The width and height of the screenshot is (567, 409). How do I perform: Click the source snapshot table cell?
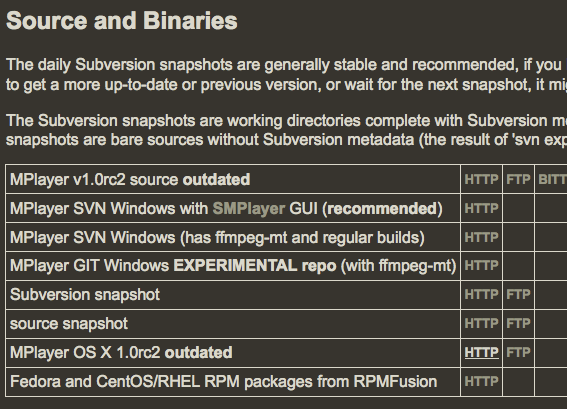click(233, 324)
